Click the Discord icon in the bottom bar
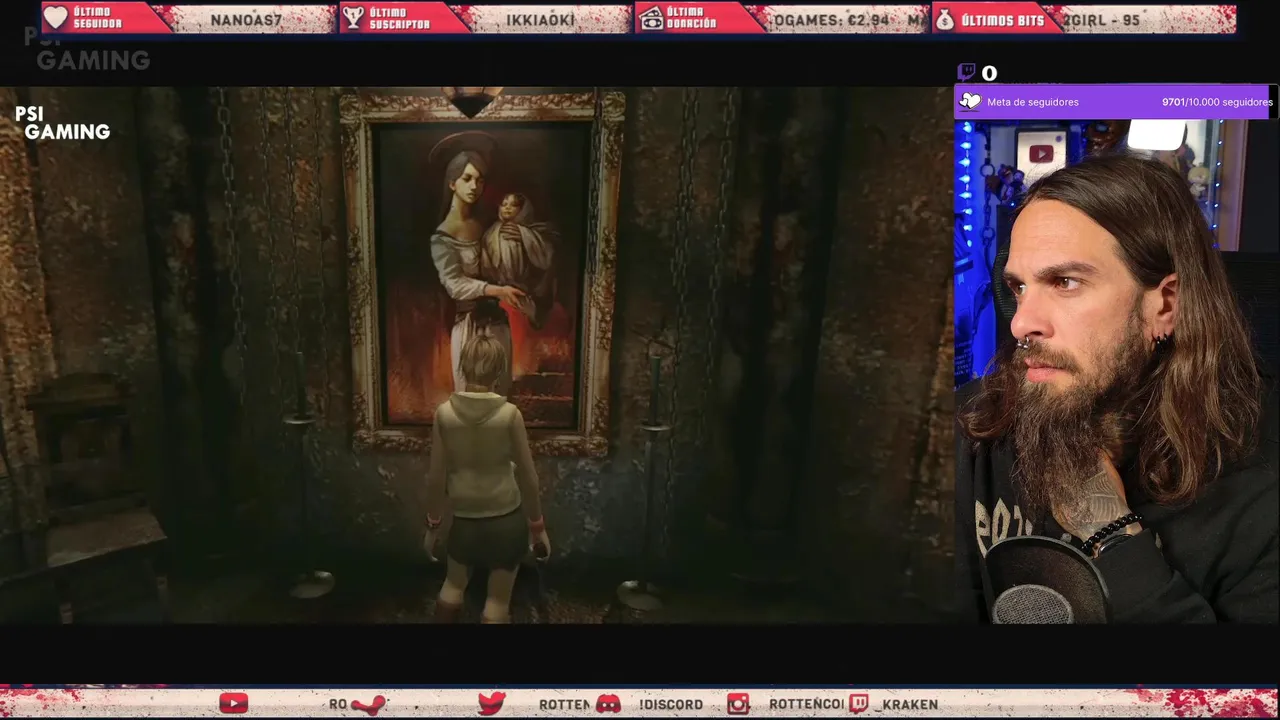The height and width of the screenshot is (720, 1280). (x=608, y=704)
